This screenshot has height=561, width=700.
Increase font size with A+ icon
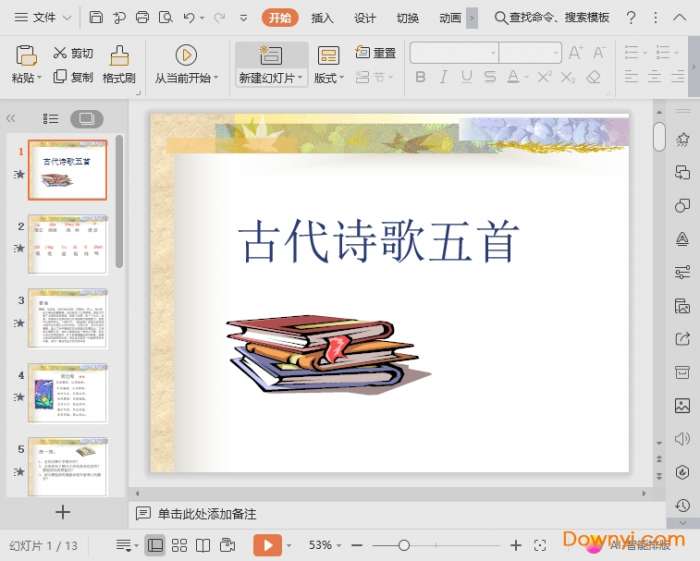575,53
